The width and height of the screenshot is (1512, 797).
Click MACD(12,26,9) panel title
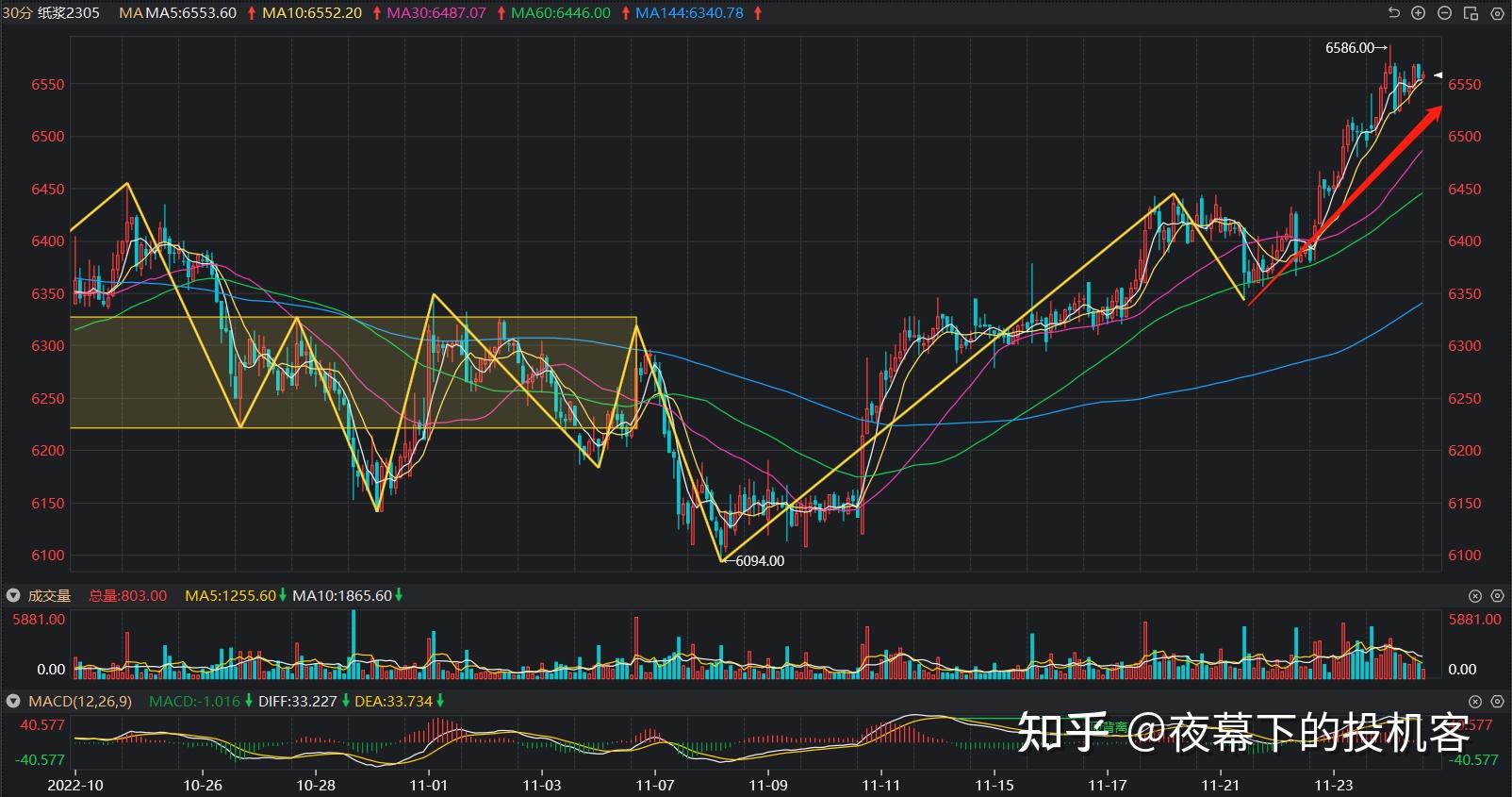tap(80, 702)
